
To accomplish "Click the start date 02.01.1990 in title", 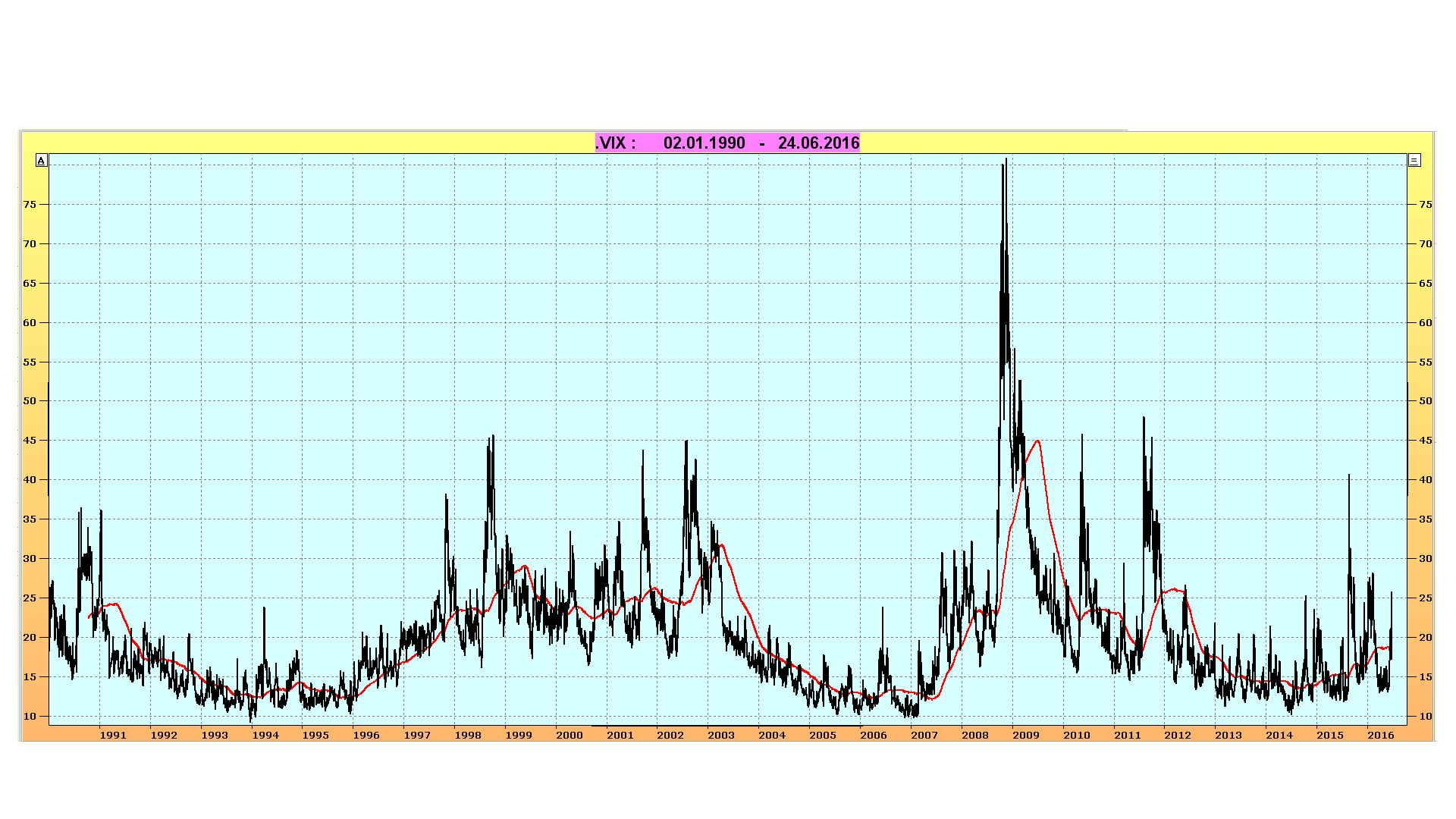I will click(x=704, y=143).
